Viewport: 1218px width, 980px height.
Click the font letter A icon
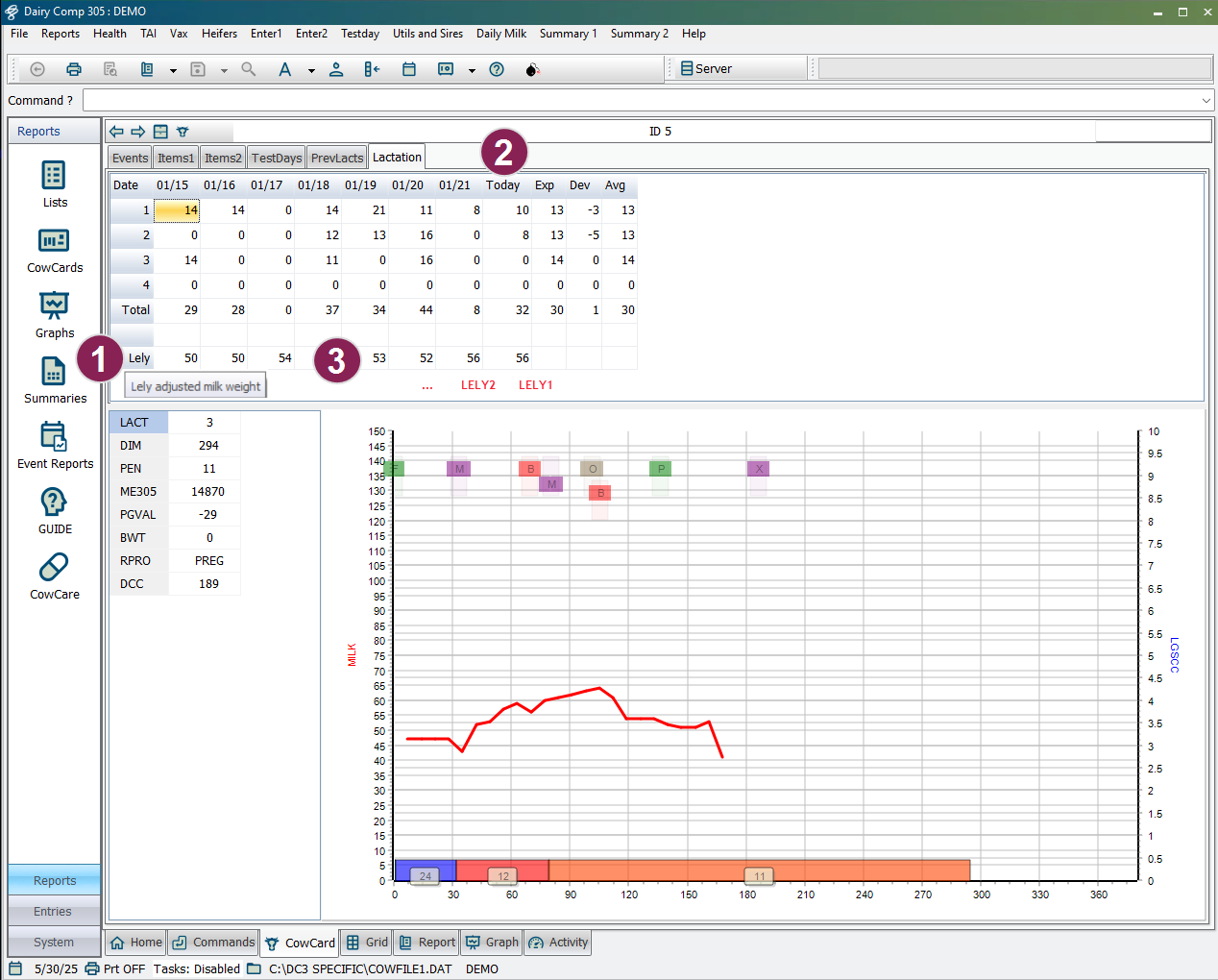(285, 69)
